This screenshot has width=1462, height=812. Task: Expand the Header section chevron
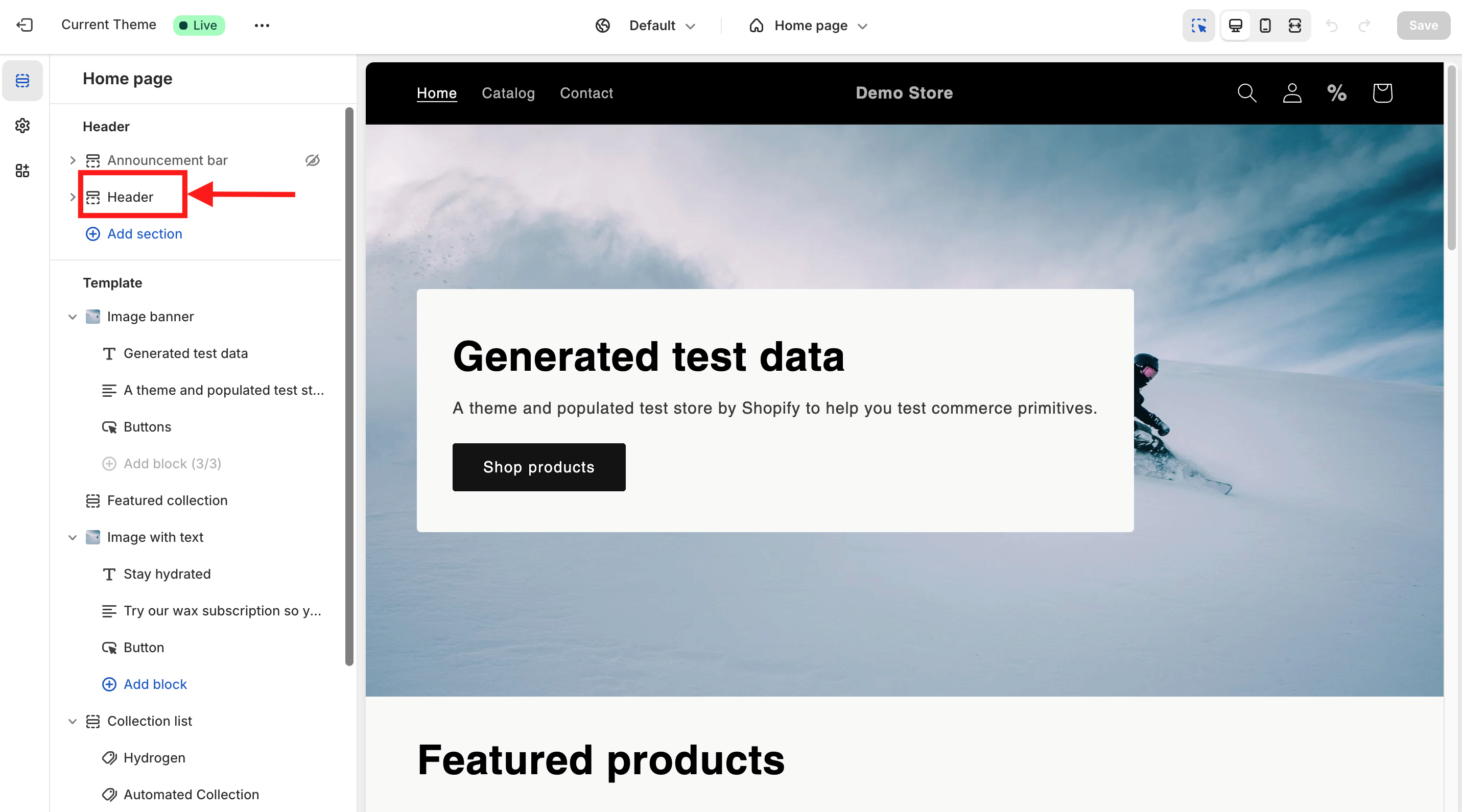pos(73,198)
